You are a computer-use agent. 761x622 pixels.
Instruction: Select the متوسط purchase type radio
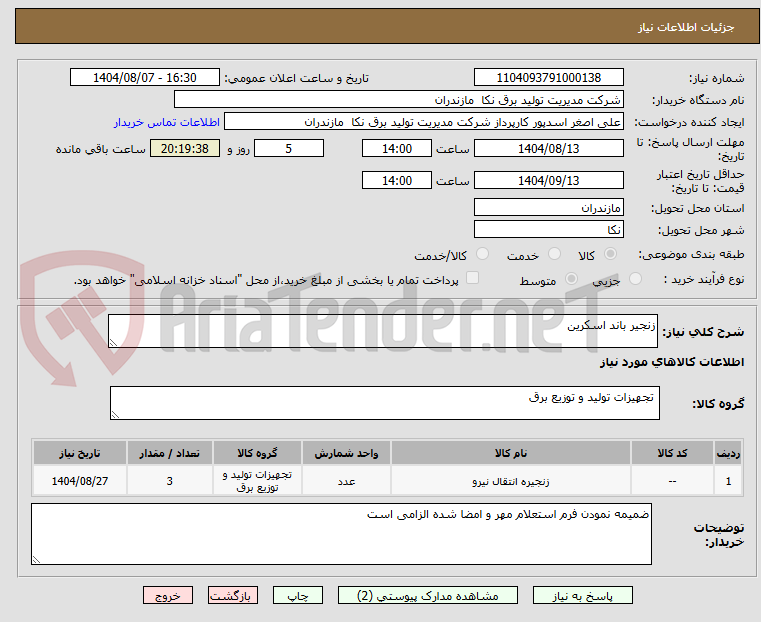coord(571,279)
